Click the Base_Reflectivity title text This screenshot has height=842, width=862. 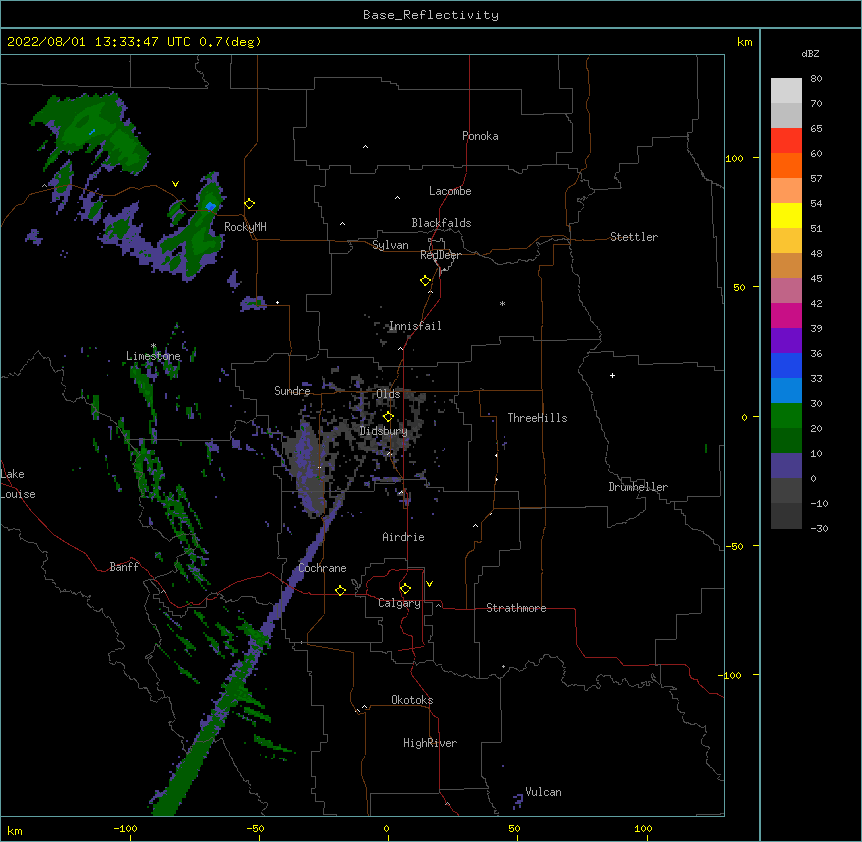(431, 15)
